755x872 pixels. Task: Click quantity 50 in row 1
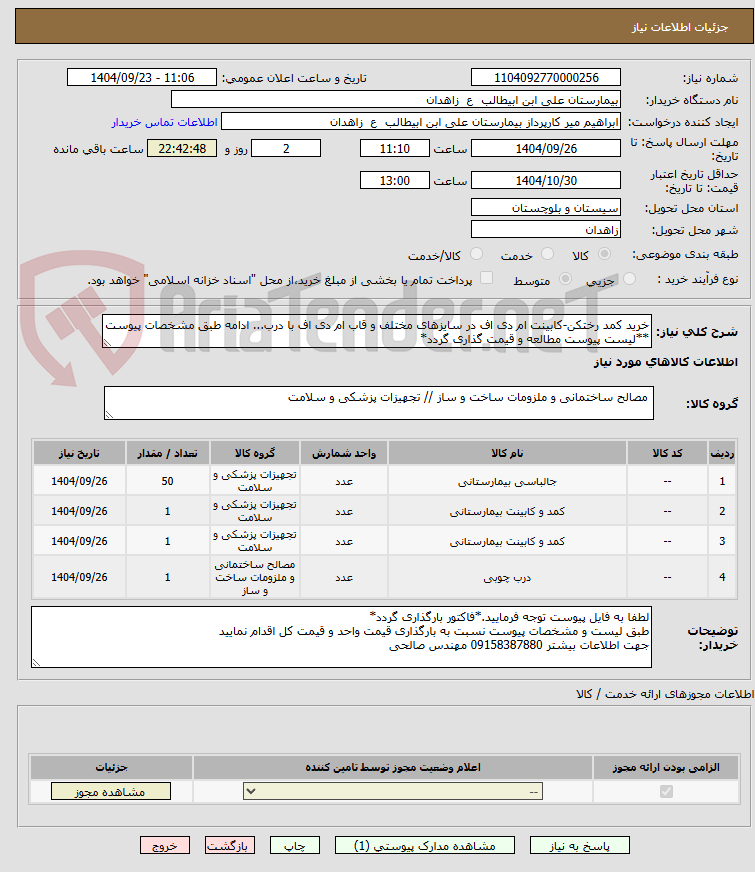(x=167, y=482)
